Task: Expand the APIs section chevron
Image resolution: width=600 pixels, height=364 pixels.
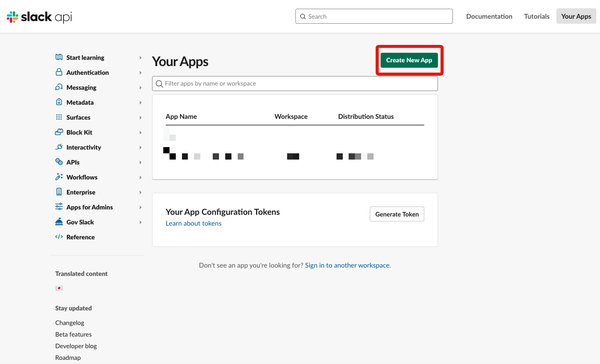Action: pyautogui.click(x=140, y=162)
